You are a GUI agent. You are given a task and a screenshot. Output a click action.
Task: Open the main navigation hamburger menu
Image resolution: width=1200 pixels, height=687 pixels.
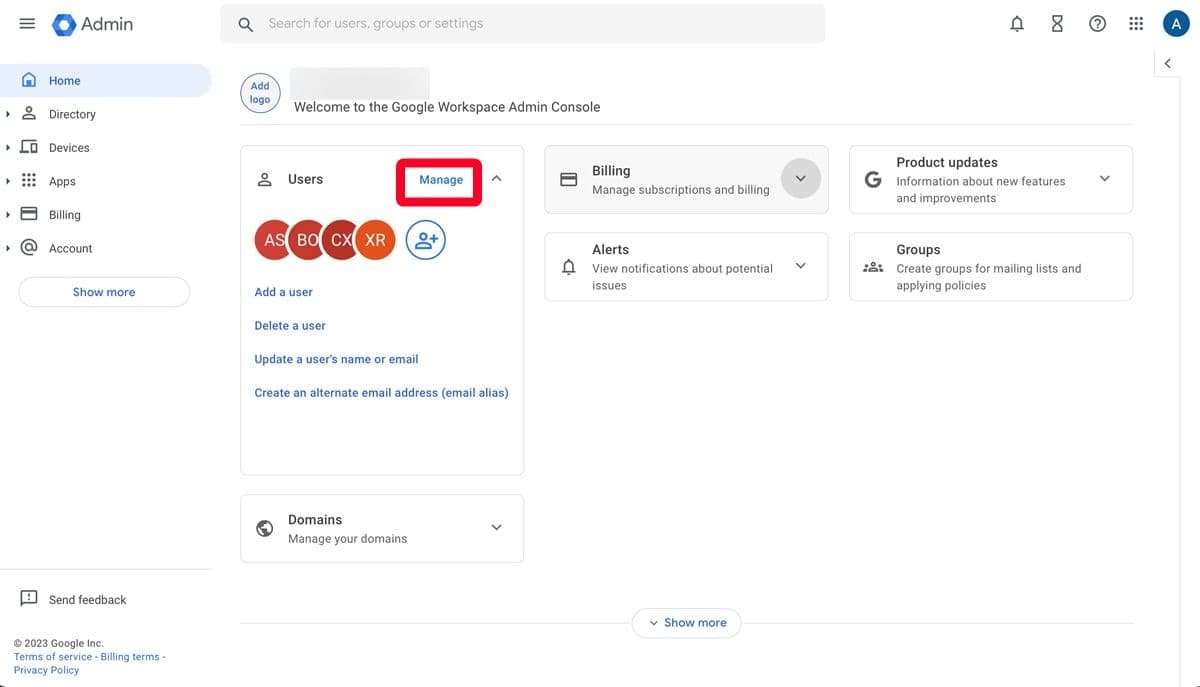coord(26,22)
